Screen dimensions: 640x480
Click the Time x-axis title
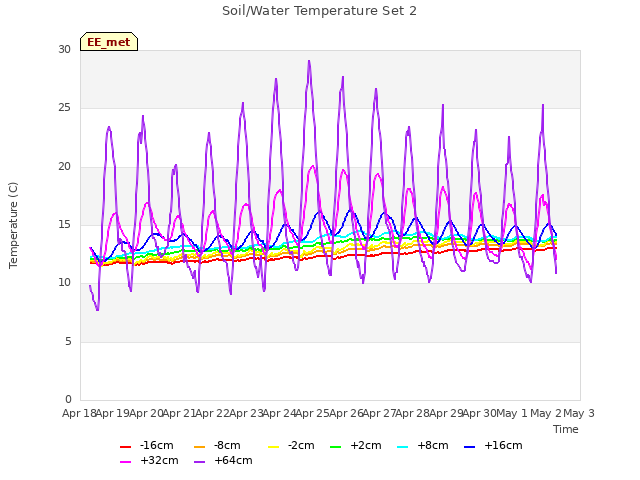point(566,429)
